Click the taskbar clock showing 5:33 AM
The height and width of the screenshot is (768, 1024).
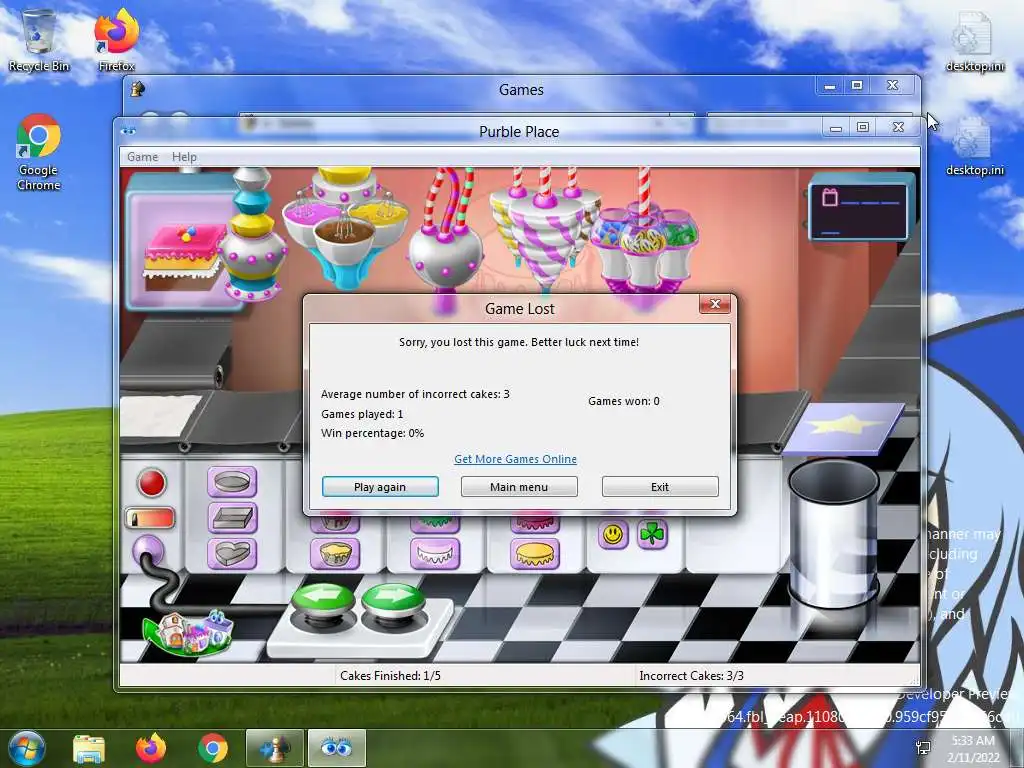pyautogui.click(x=973, y=749)
